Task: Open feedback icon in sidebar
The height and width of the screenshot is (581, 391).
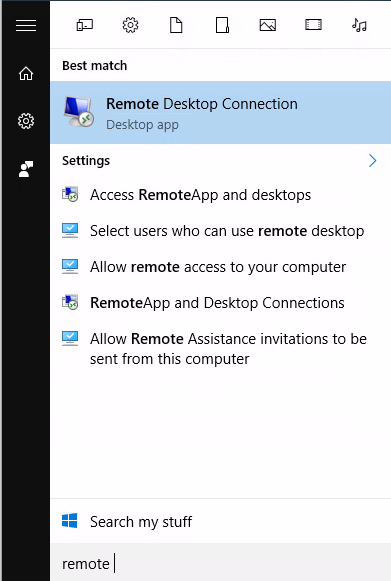Action: pos(26,169)
